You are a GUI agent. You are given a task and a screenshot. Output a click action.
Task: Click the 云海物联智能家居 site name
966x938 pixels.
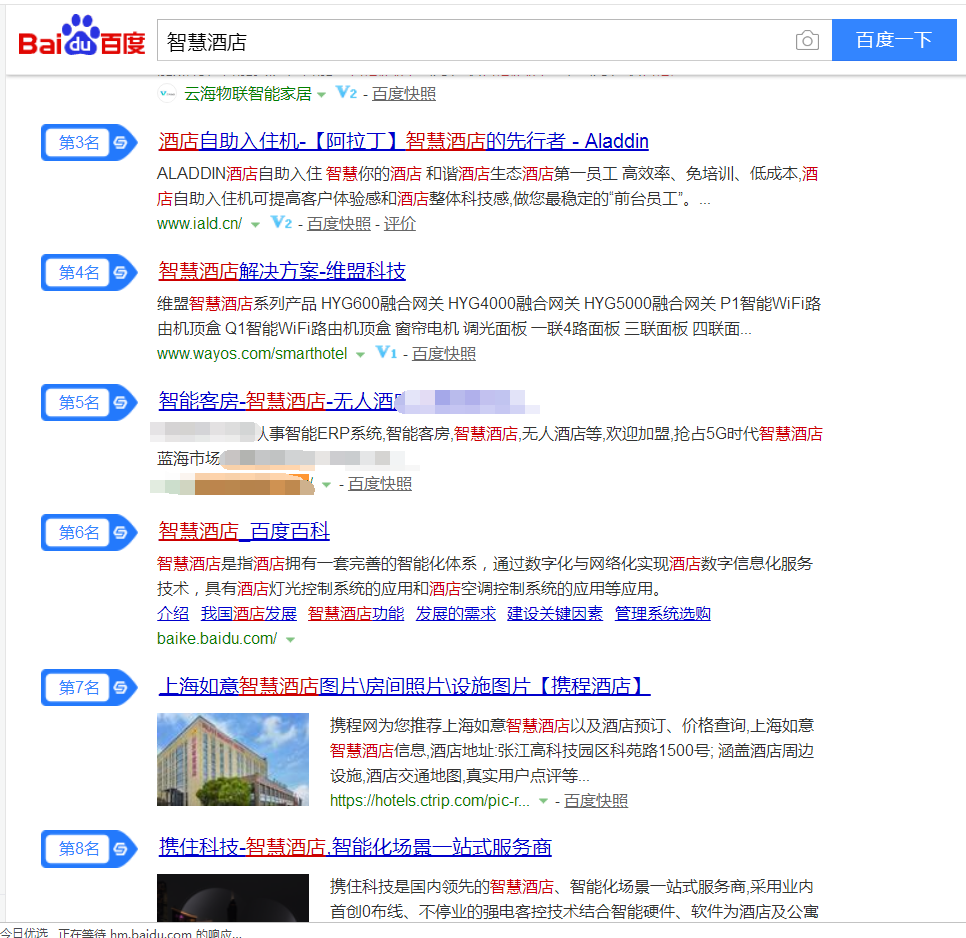point(248,94)
